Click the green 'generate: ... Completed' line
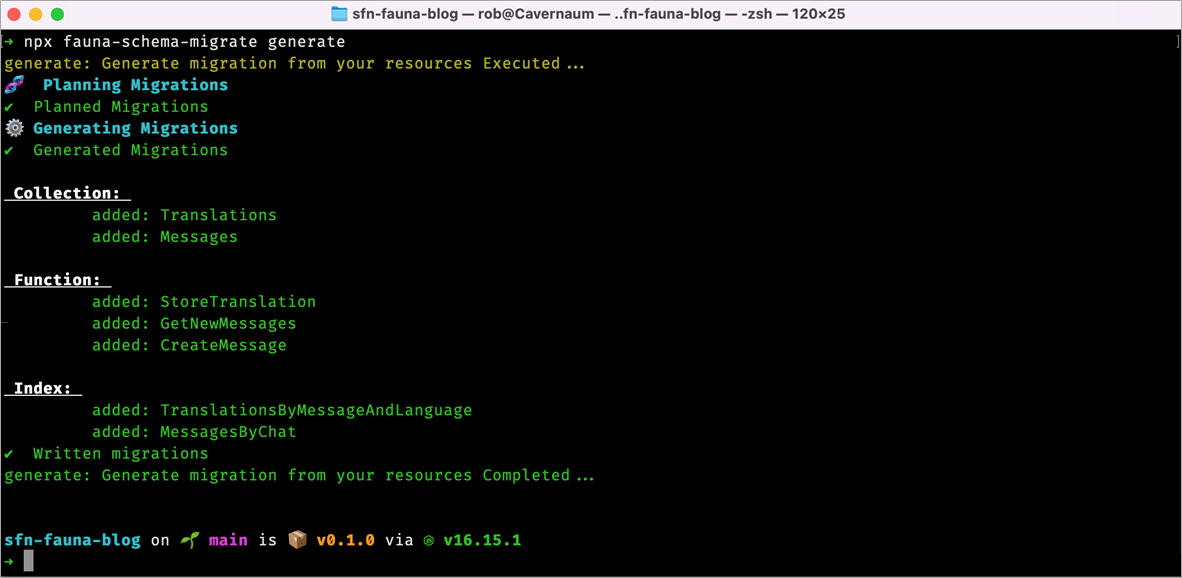The image size is (1182, 578). pyautogui.click(x=299, y=476)
